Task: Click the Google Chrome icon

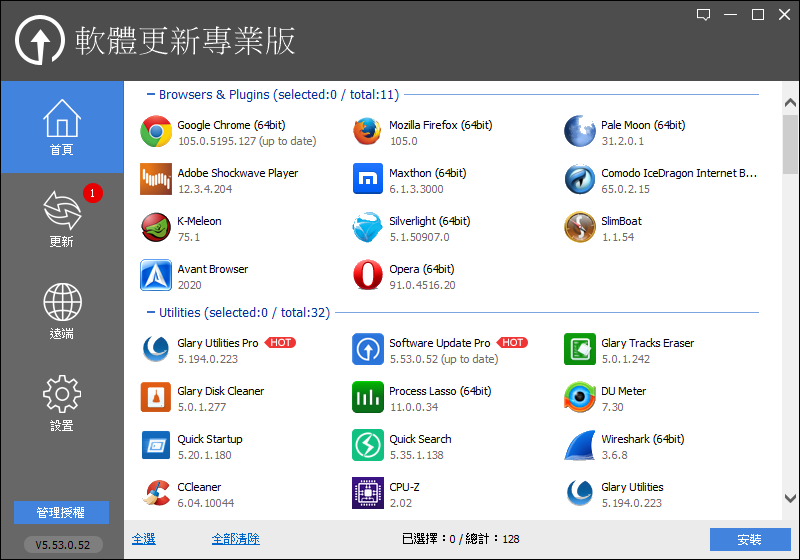Action: pos(156,131)
